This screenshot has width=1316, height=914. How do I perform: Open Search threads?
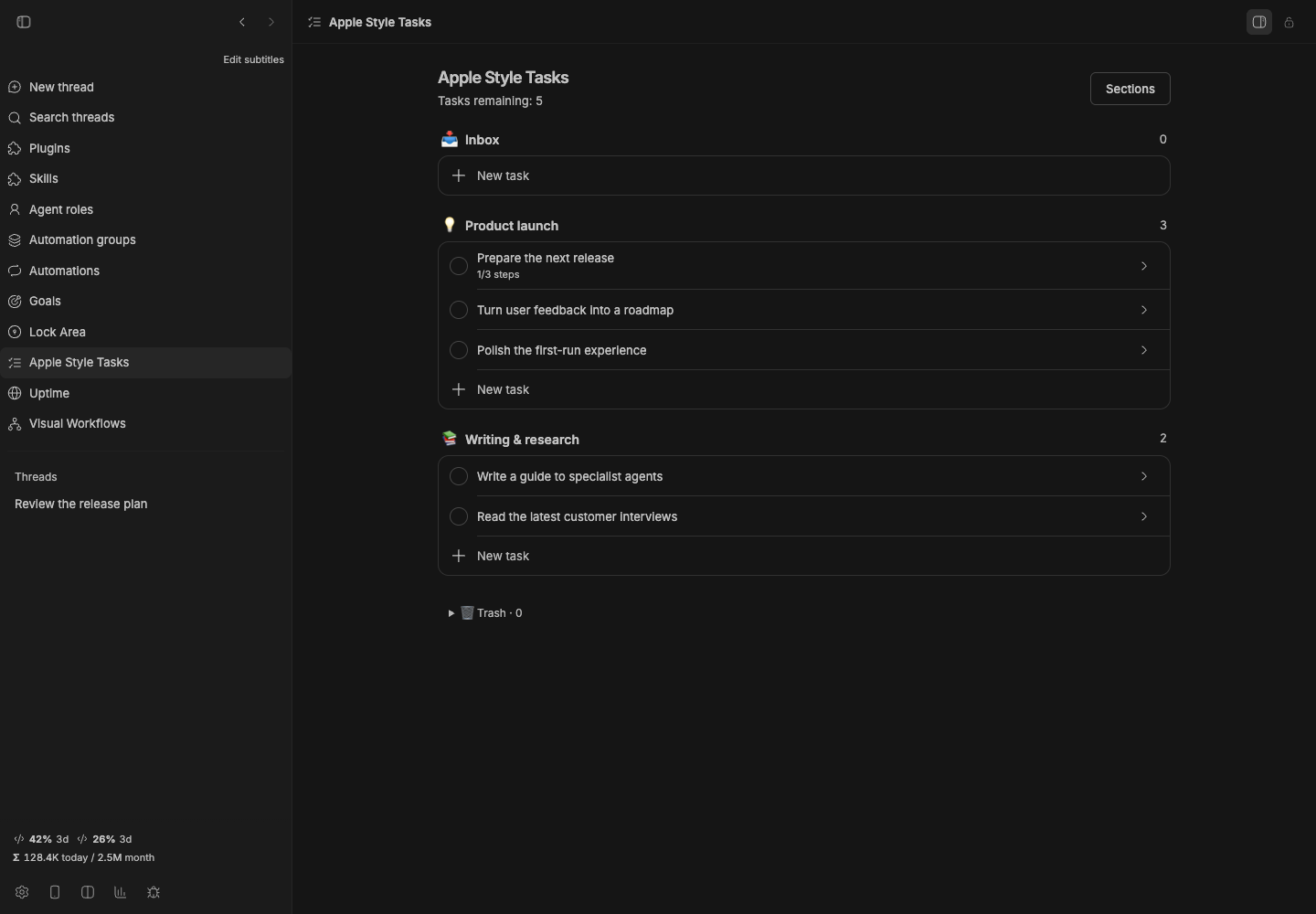click(146, 117)
